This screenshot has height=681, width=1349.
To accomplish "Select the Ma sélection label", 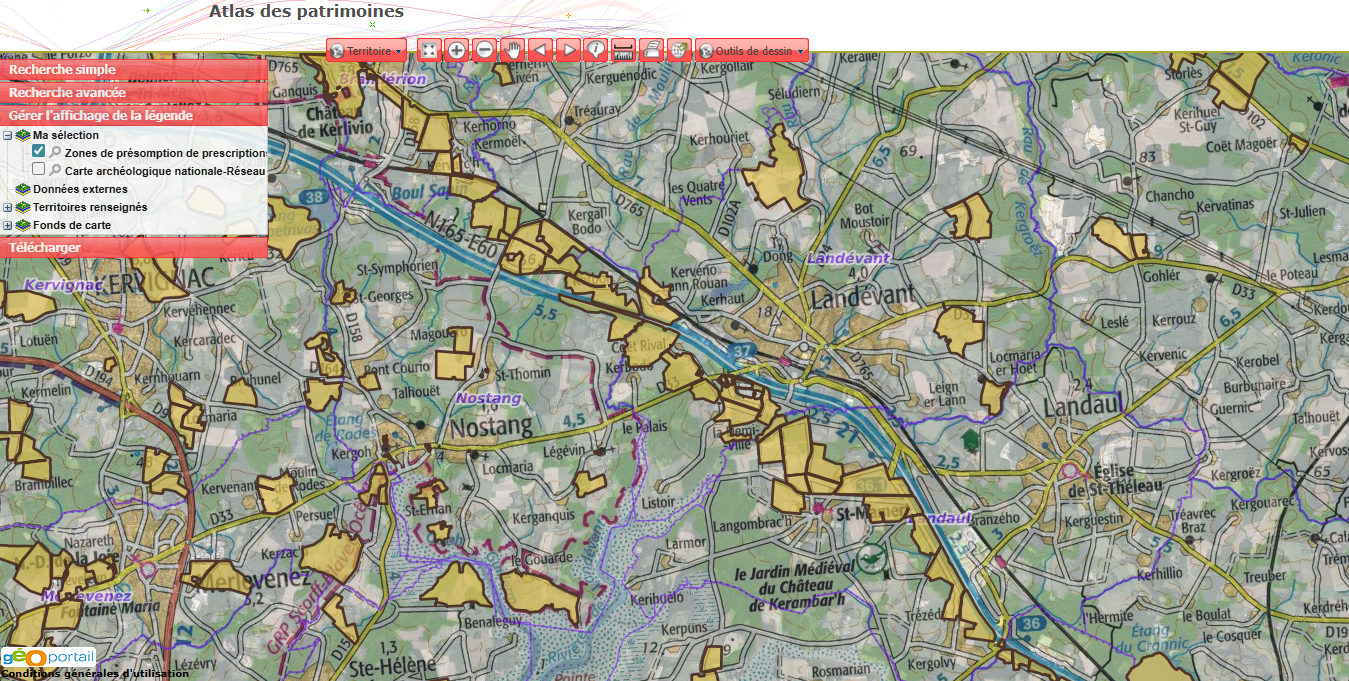I will point(66,135).
